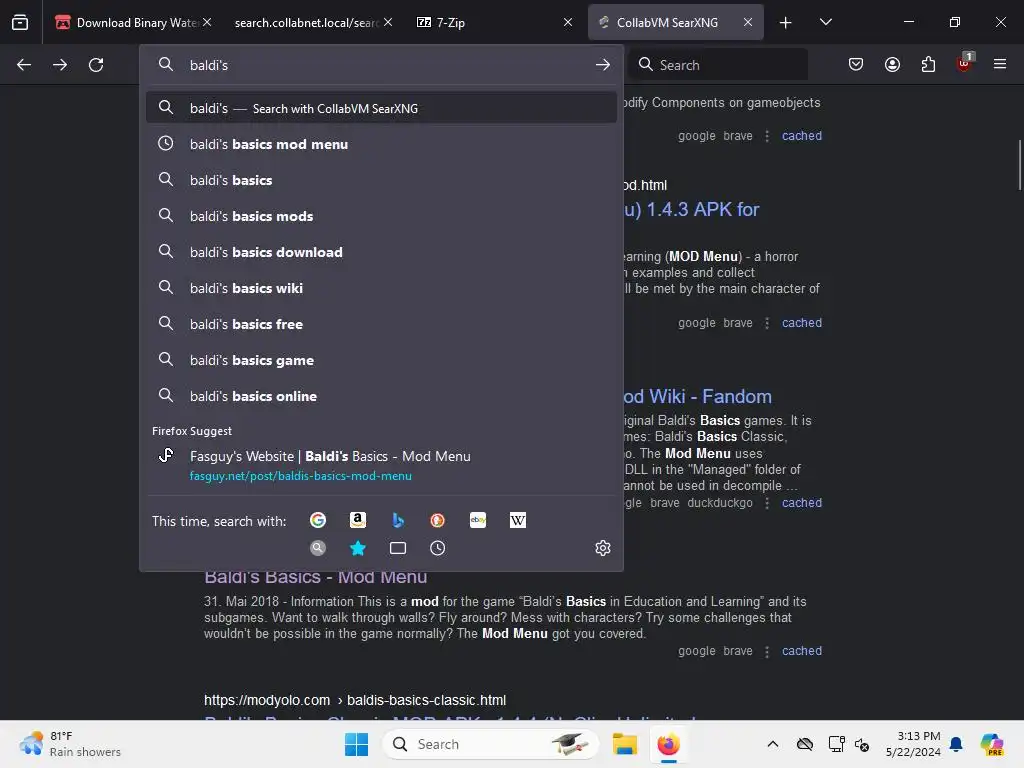Search this time with Google
1024x768 pixels.
coord(318,520)
